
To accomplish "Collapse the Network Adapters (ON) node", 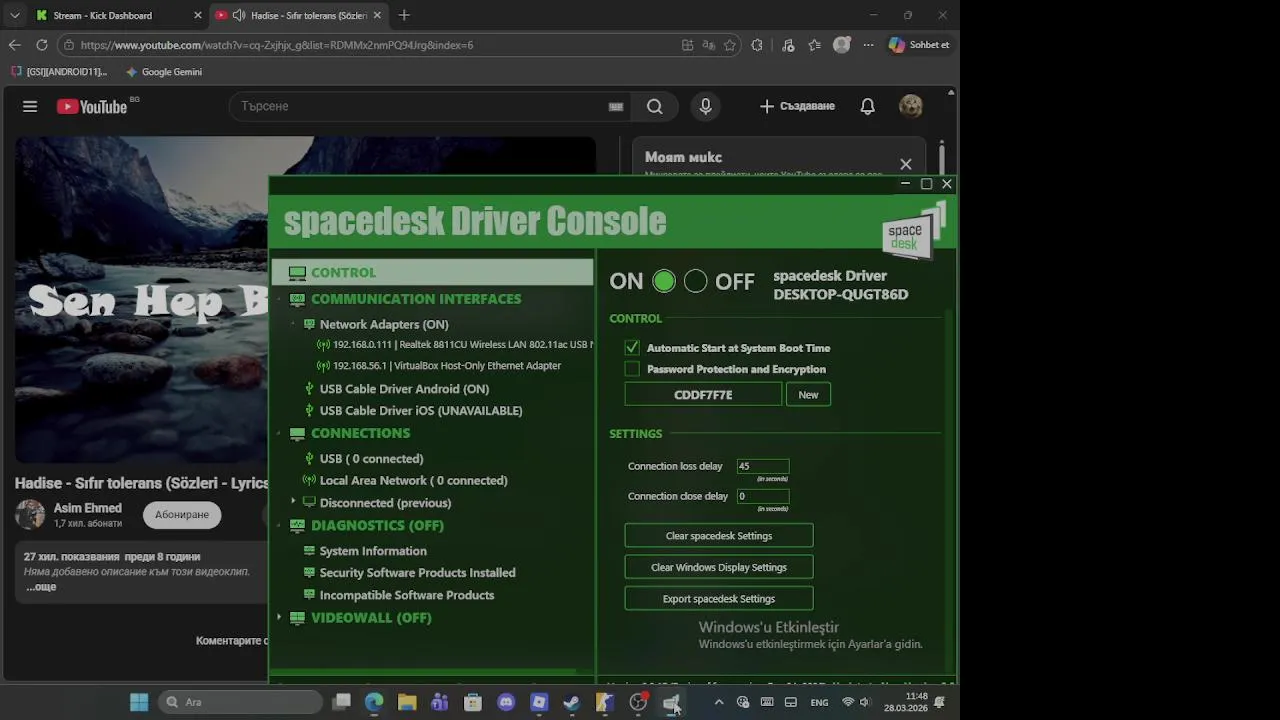I will [x=293, y=324].
